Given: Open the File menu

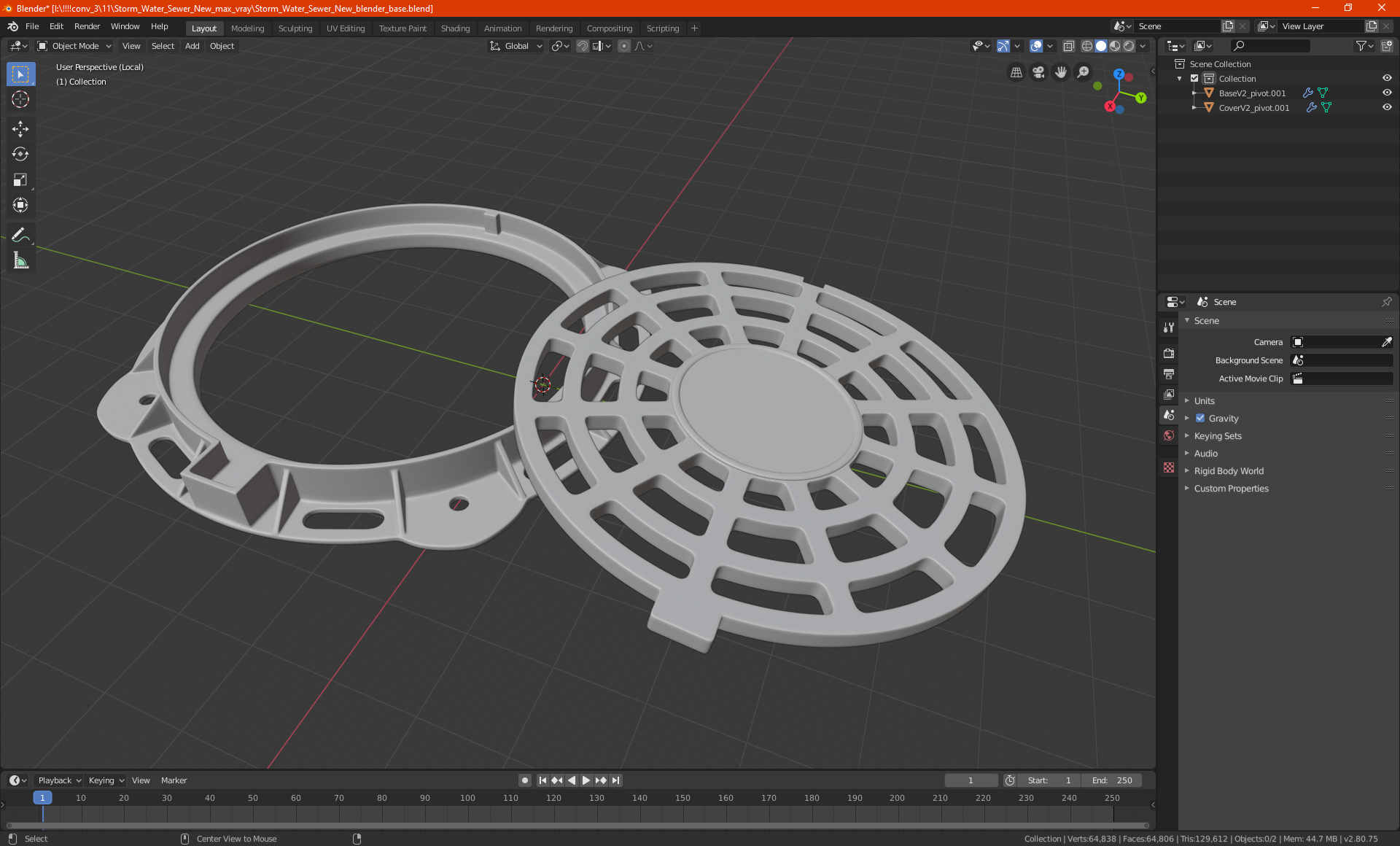Looking at the screenshot, I should click(x=32, y=26).
